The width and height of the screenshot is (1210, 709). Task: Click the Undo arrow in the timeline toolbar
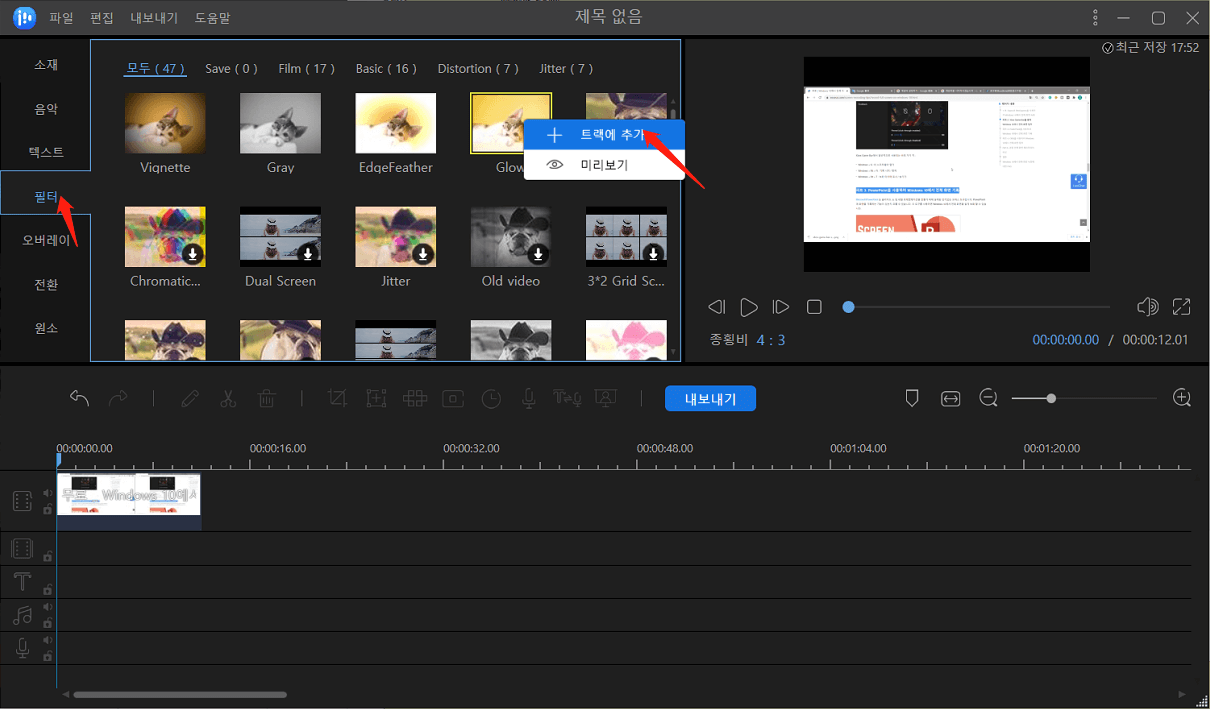(80, 398)
